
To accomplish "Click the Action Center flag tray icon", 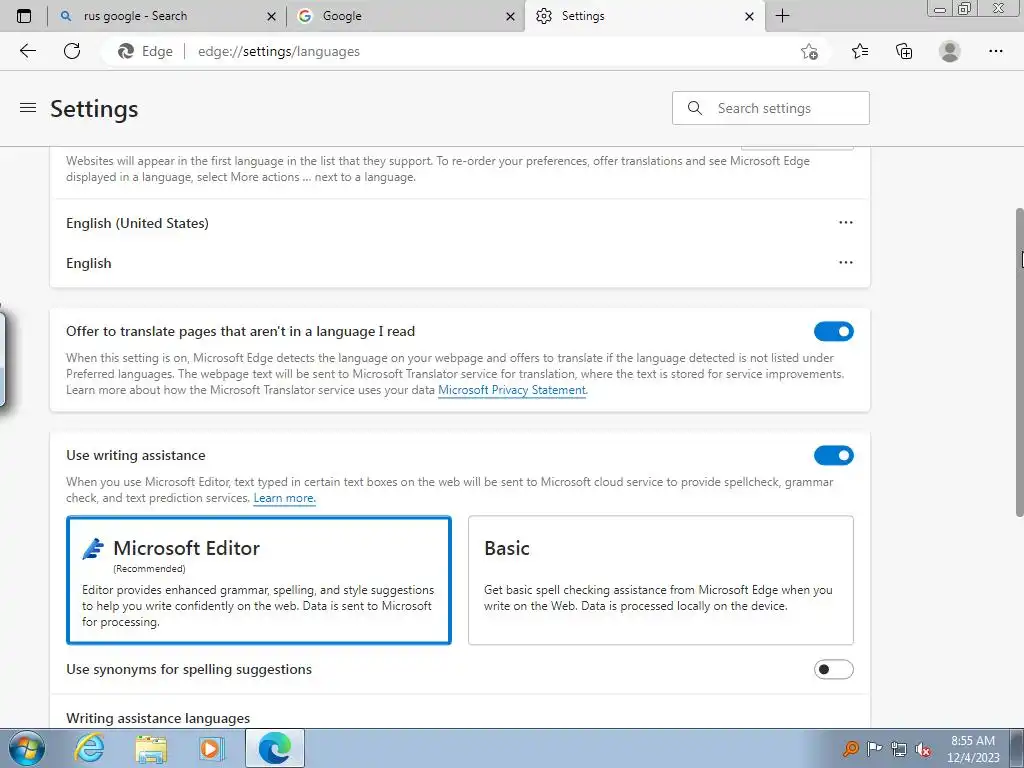I will [x=874, y=749].
